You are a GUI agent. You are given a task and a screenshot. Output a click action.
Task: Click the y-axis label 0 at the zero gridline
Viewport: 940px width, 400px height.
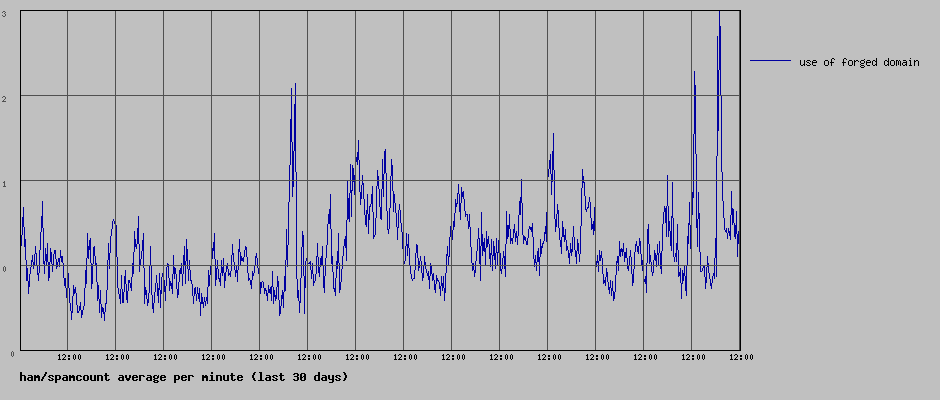(4, 269)
